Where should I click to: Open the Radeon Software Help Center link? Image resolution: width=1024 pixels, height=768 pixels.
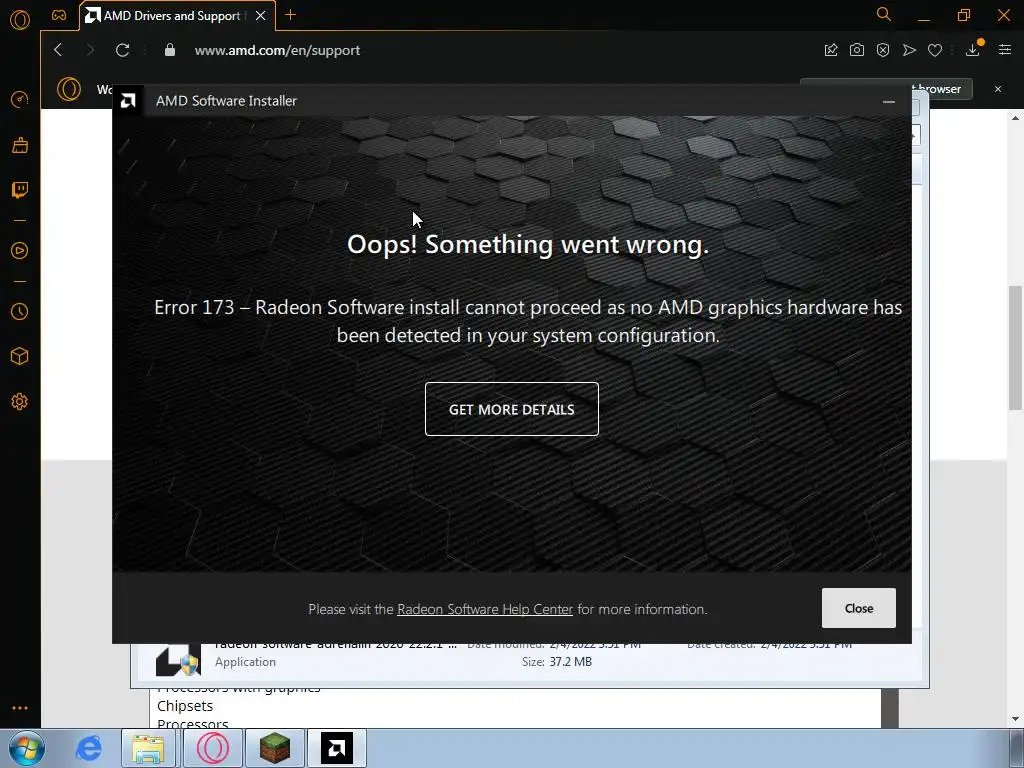tap(485, 609)
